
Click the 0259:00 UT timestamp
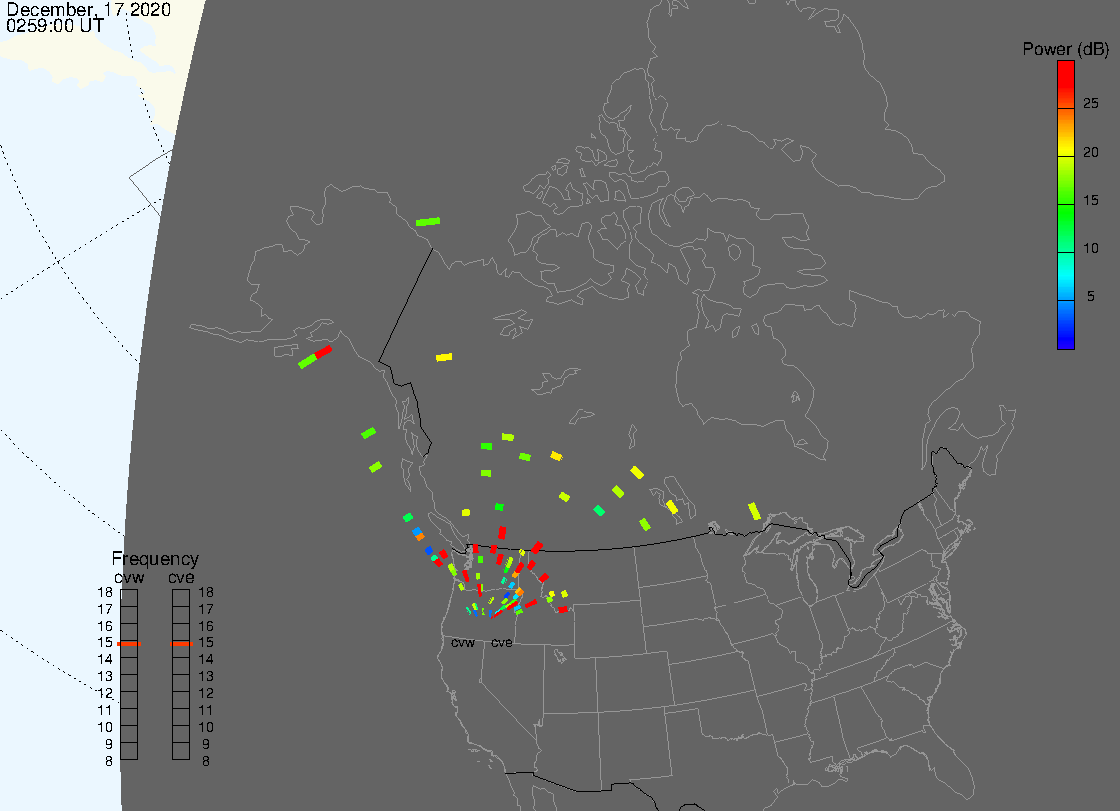pyautogui.click(x=55, y=26)
